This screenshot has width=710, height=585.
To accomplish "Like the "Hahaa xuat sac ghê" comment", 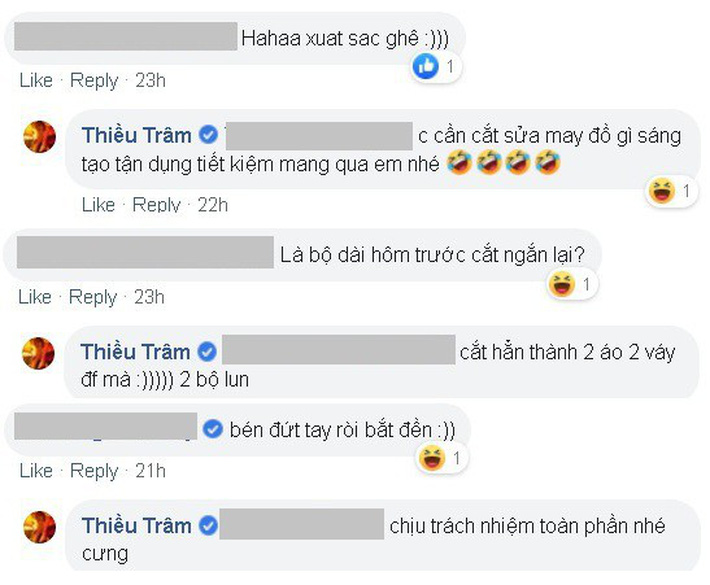I will [35, 80].
